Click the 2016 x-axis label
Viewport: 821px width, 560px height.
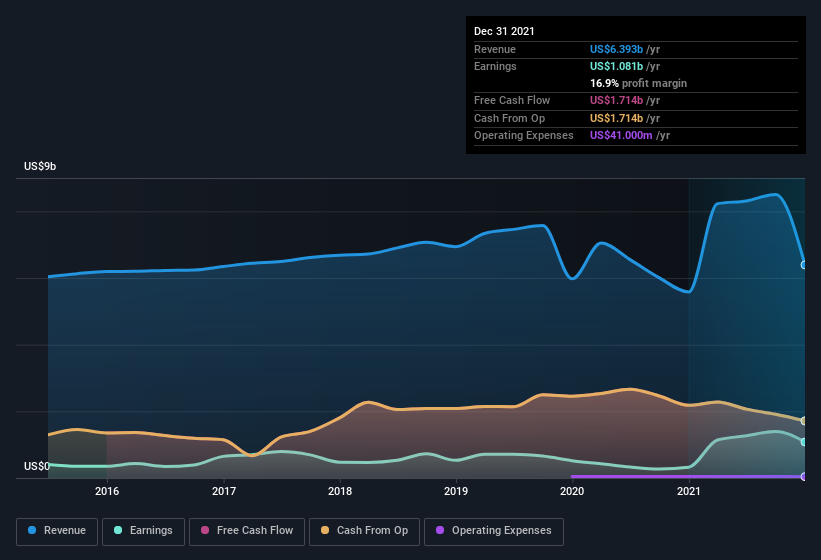point(107,491)
